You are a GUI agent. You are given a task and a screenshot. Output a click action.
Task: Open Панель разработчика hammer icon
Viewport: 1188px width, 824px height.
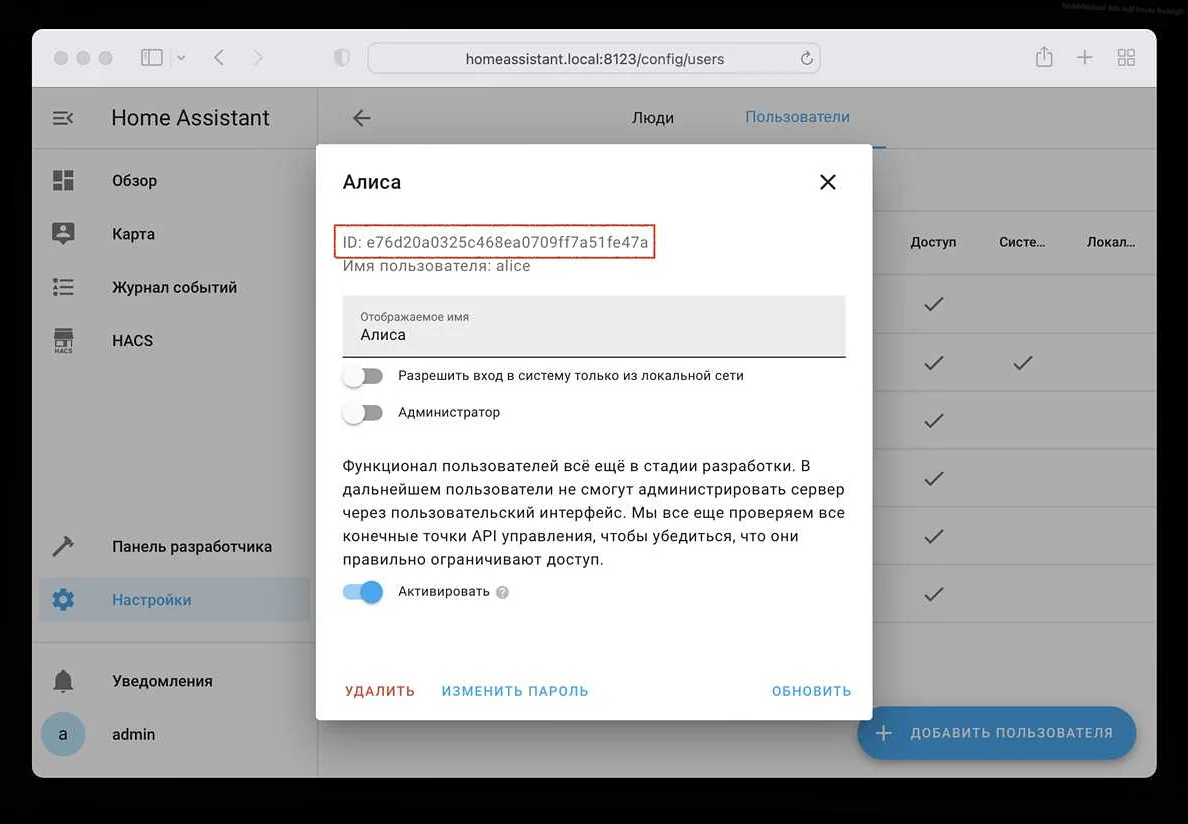64,546
